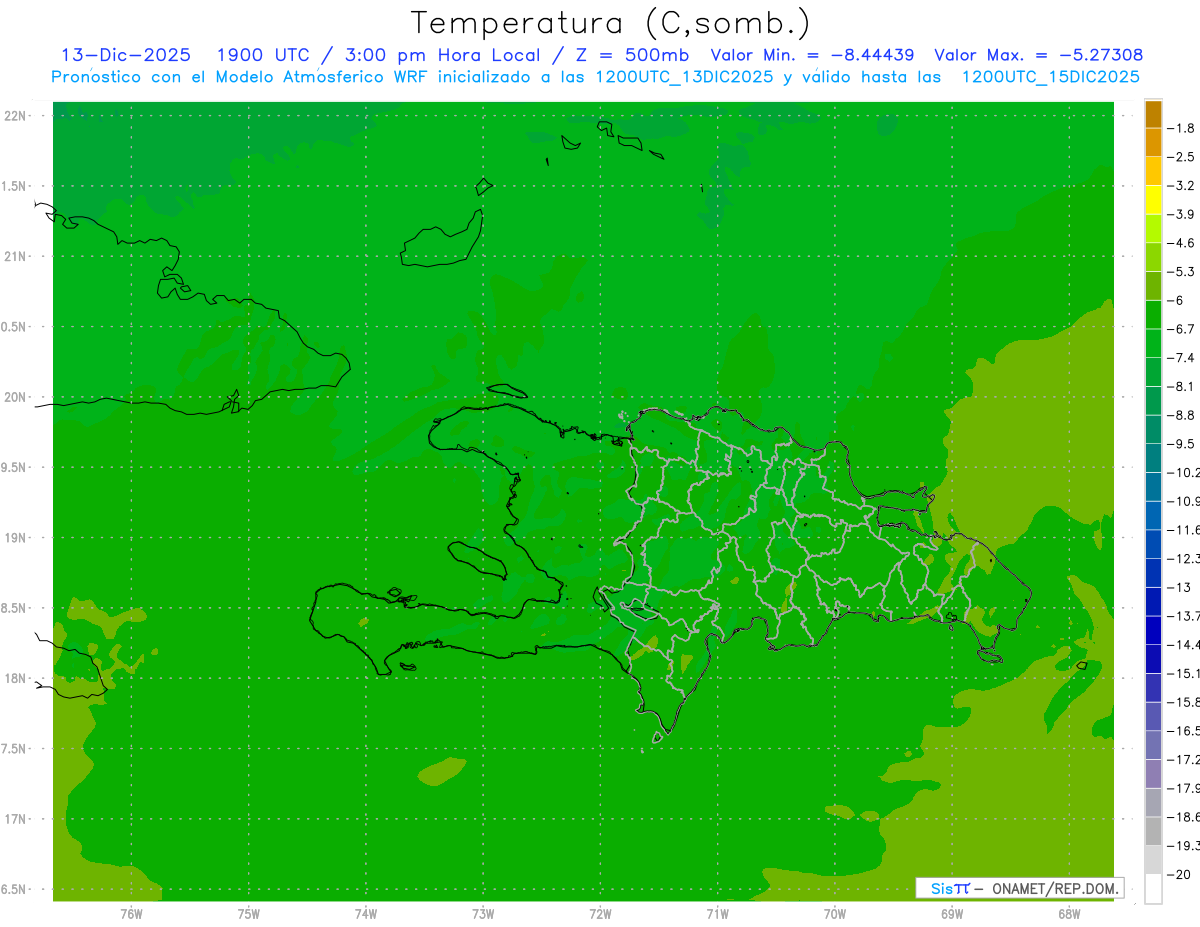Viewport: 1200px width, 927px height.
Task: Click the "73W" longitude label
Action: click(483, 913)
